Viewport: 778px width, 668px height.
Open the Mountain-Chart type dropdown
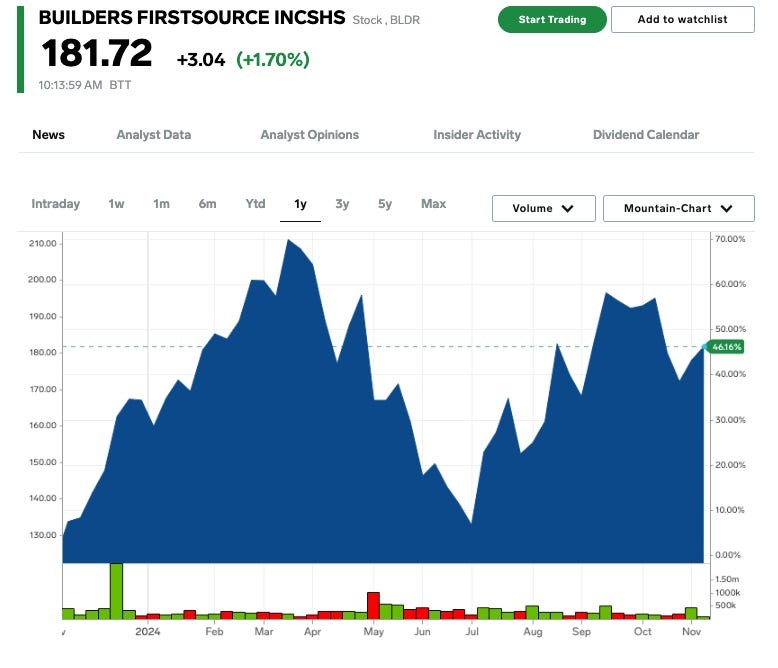679,209
